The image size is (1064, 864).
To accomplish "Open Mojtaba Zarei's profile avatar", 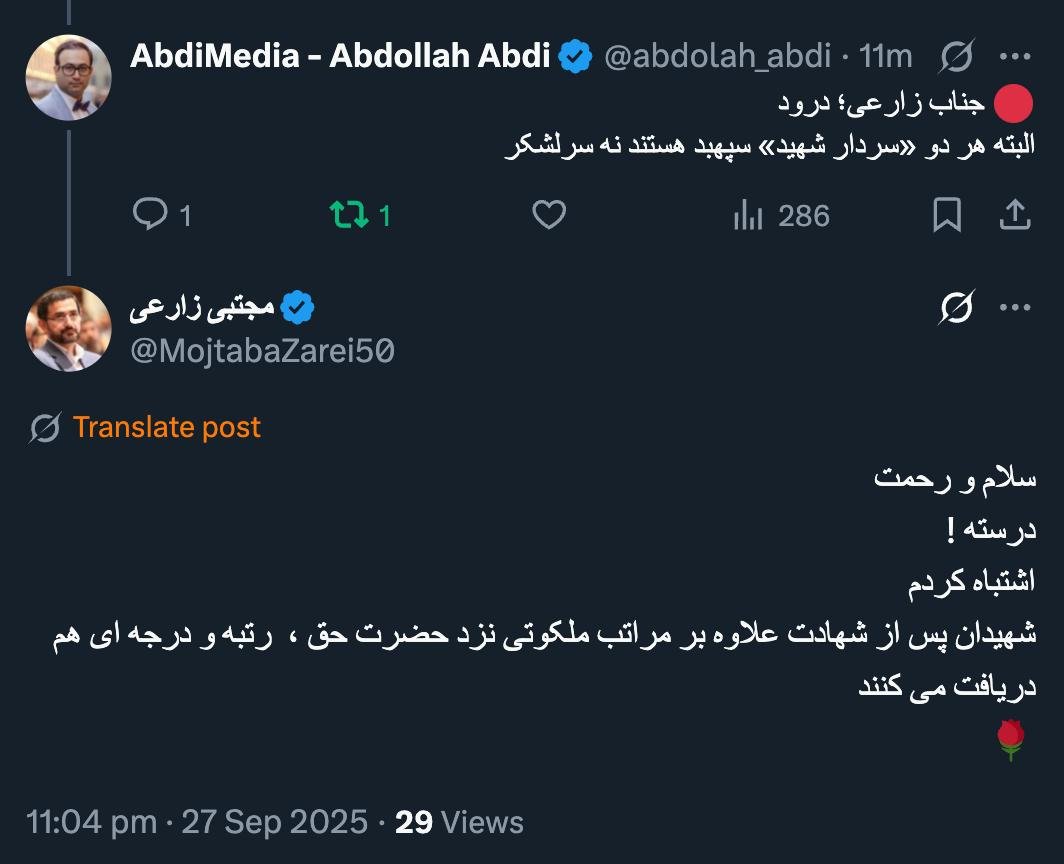I will [68, 329].
